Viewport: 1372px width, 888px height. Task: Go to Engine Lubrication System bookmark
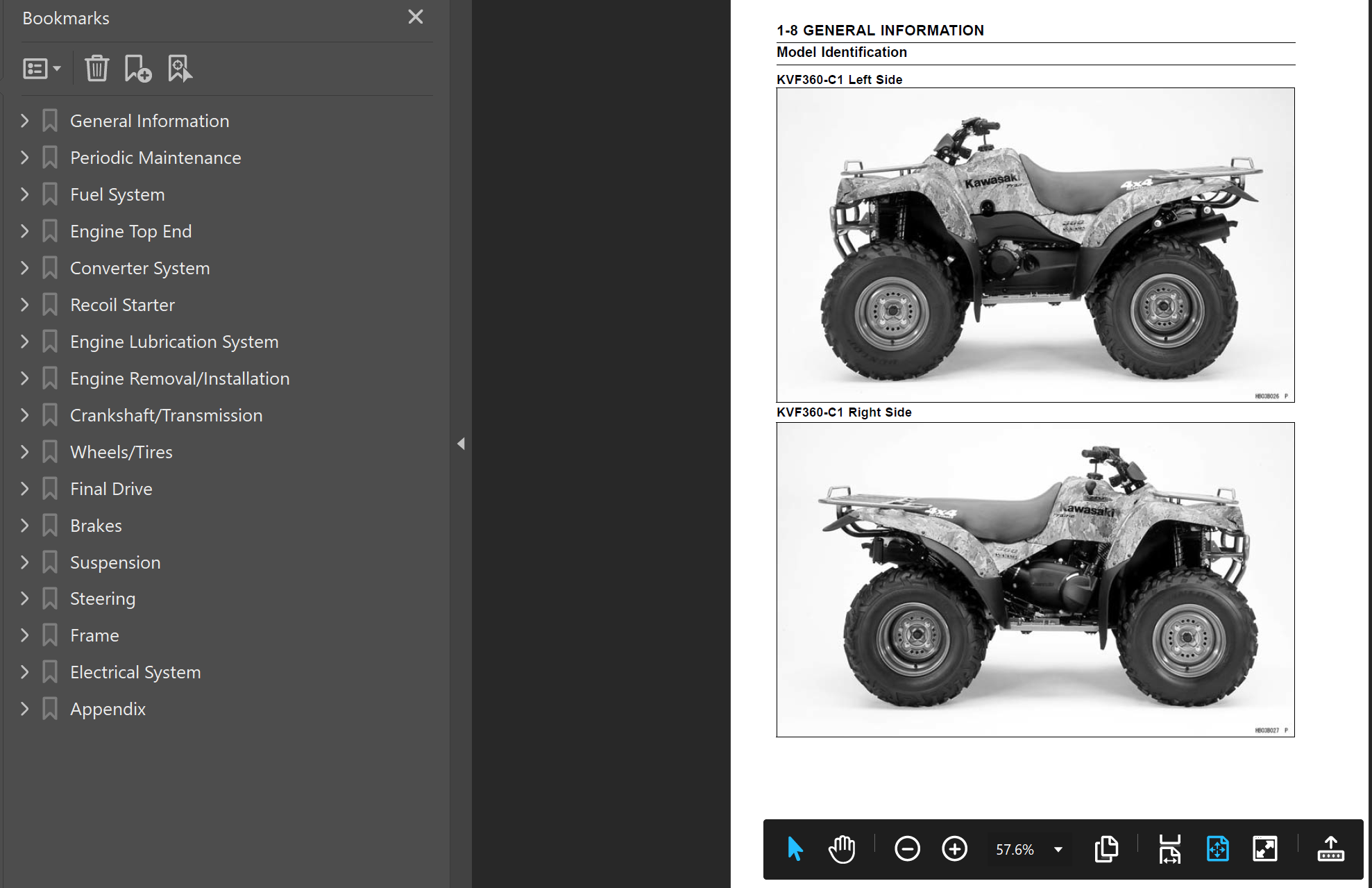pyautogui.click(x=174, y=342)
